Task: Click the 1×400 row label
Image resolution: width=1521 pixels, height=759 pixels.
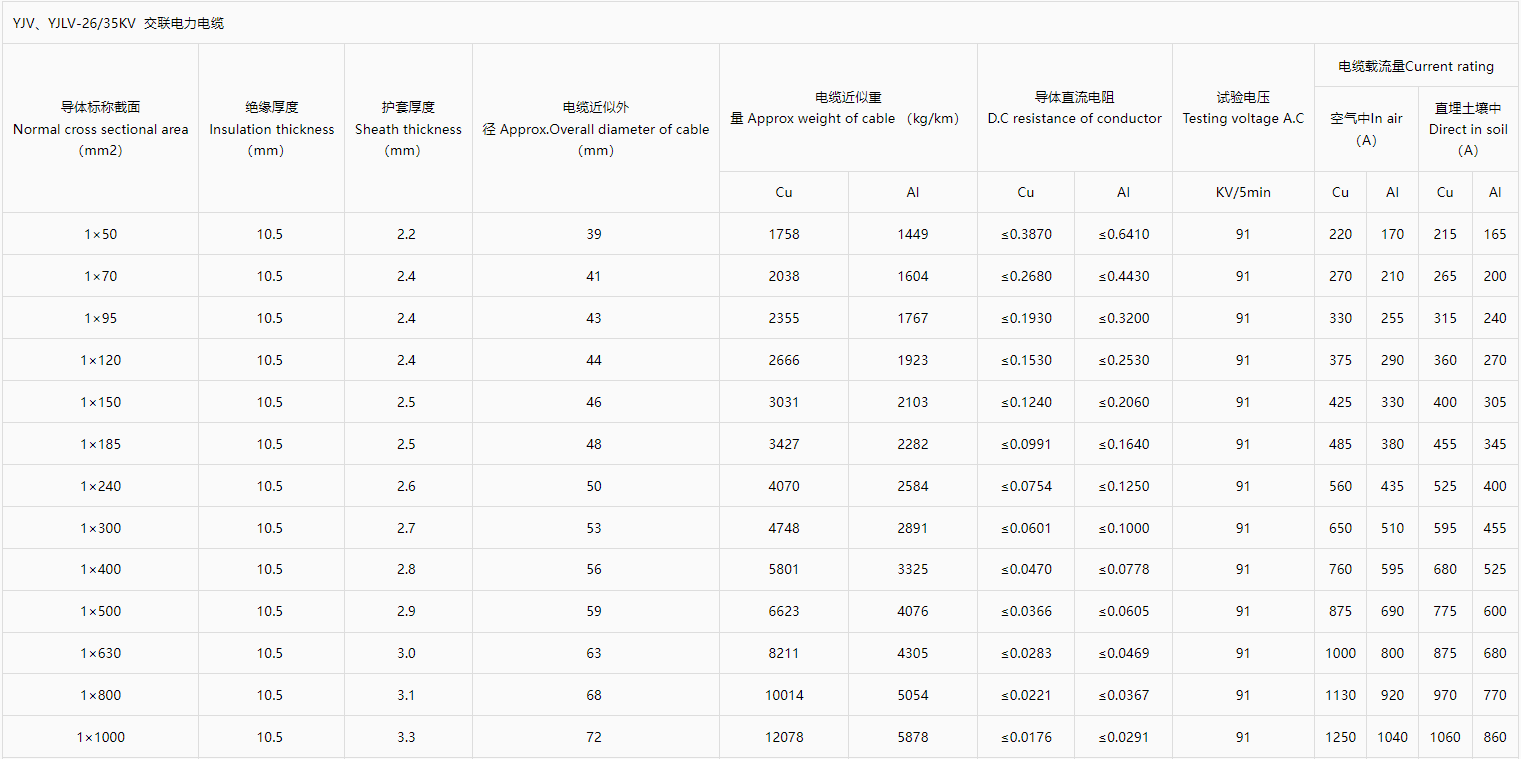Action: point(100,569)
